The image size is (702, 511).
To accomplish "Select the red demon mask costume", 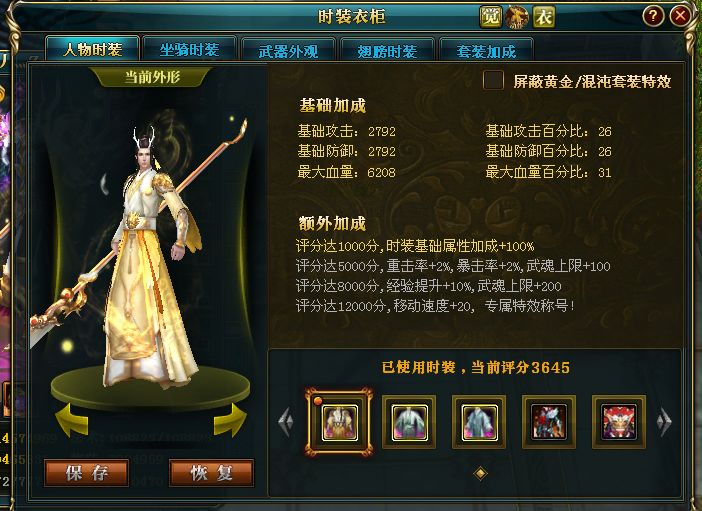I will pos(619,422).
